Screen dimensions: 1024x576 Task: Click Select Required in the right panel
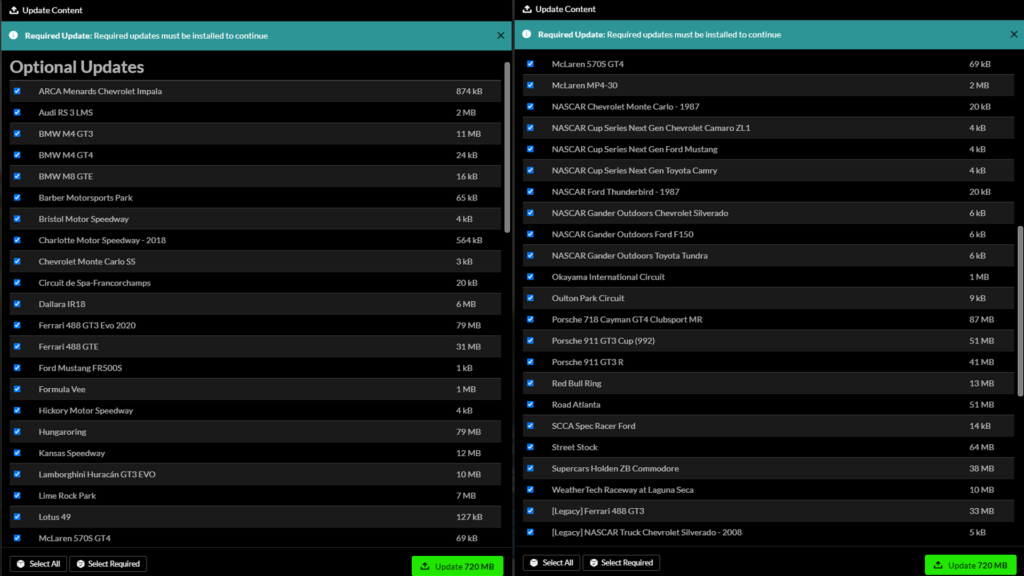[x=621, y=562]
